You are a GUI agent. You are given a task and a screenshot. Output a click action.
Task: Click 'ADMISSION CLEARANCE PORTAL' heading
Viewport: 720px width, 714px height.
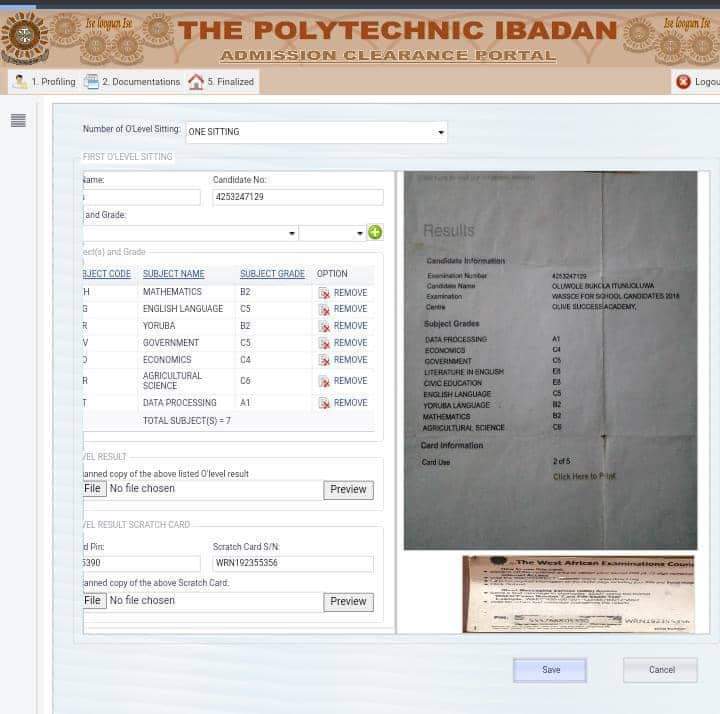(x=388, y=56)
